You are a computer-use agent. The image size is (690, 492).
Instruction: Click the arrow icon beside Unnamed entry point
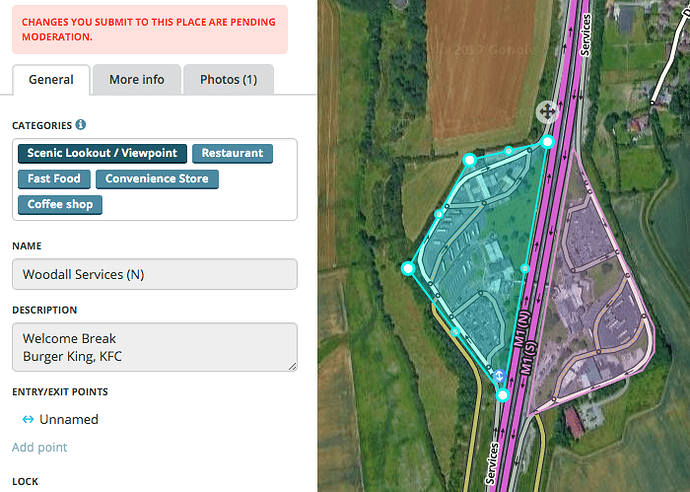28,419
